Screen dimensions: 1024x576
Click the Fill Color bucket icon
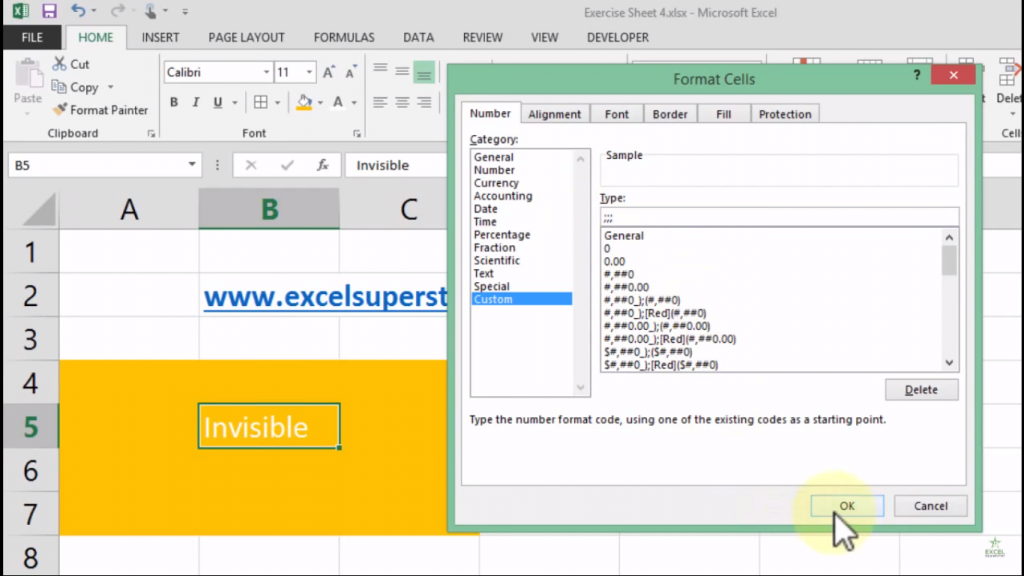click(304, 102)
